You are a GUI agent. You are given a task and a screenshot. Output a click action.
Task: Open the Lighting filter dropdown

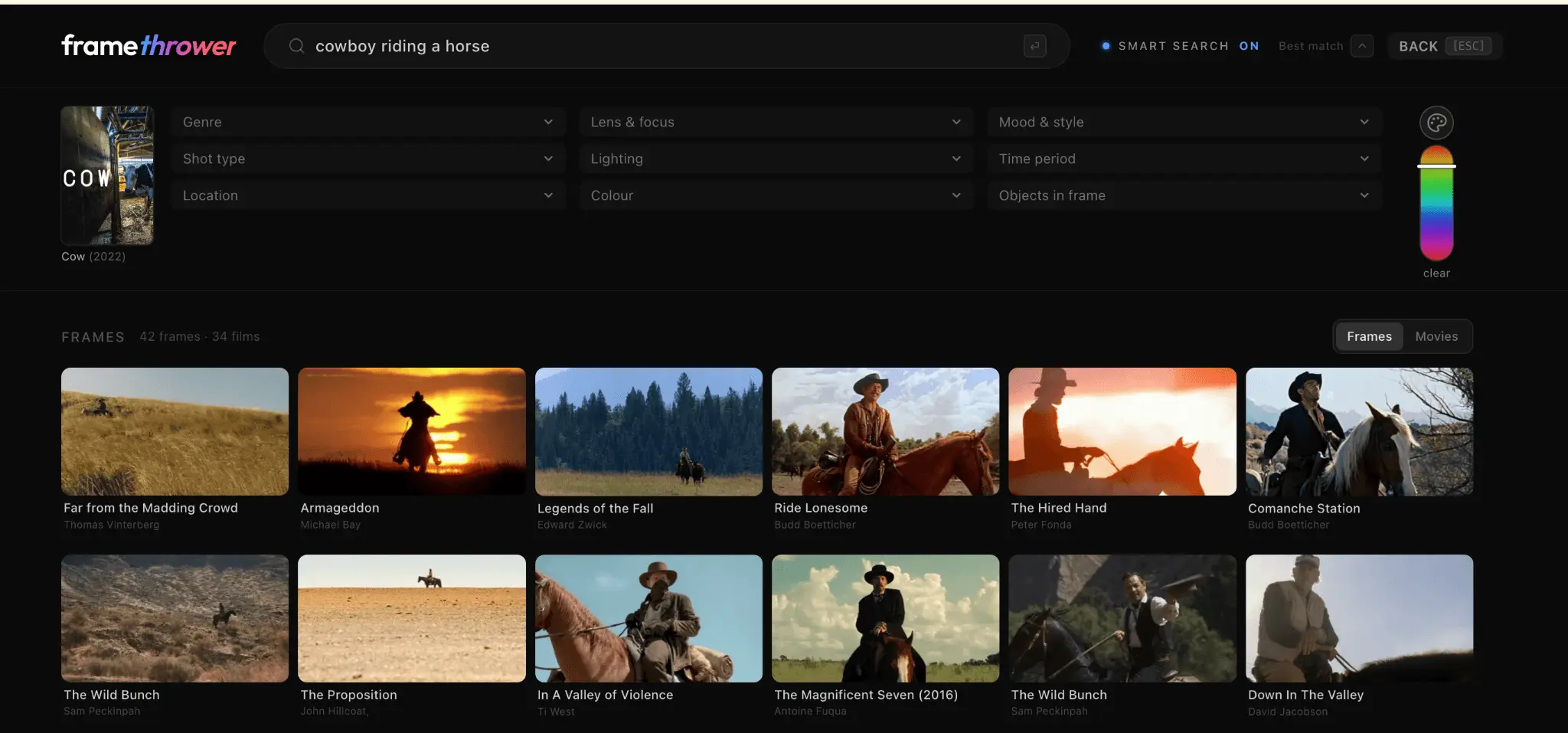pos(776,159)
